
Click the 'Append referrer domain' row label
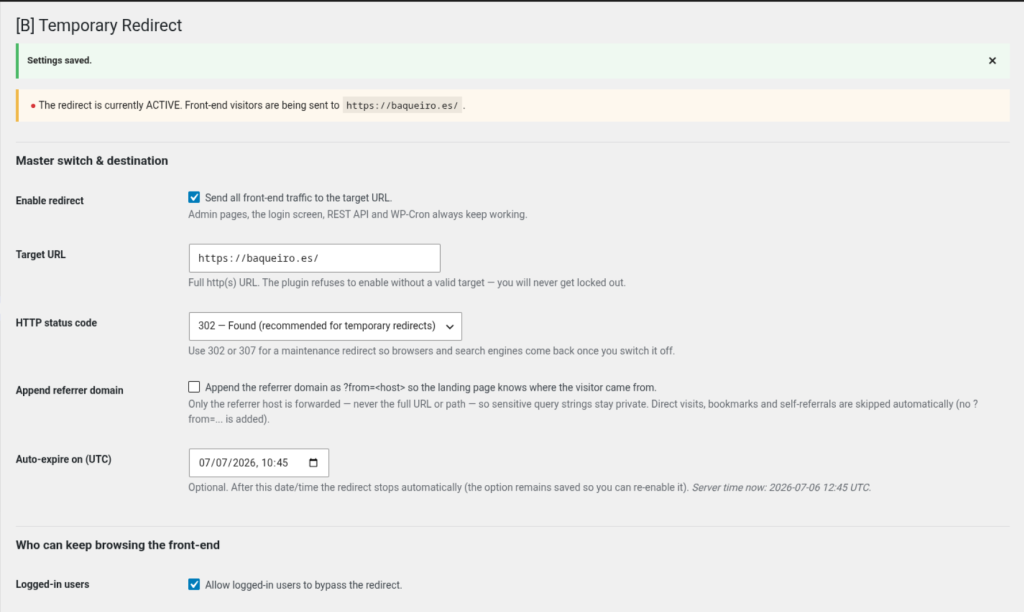(69, 390)
